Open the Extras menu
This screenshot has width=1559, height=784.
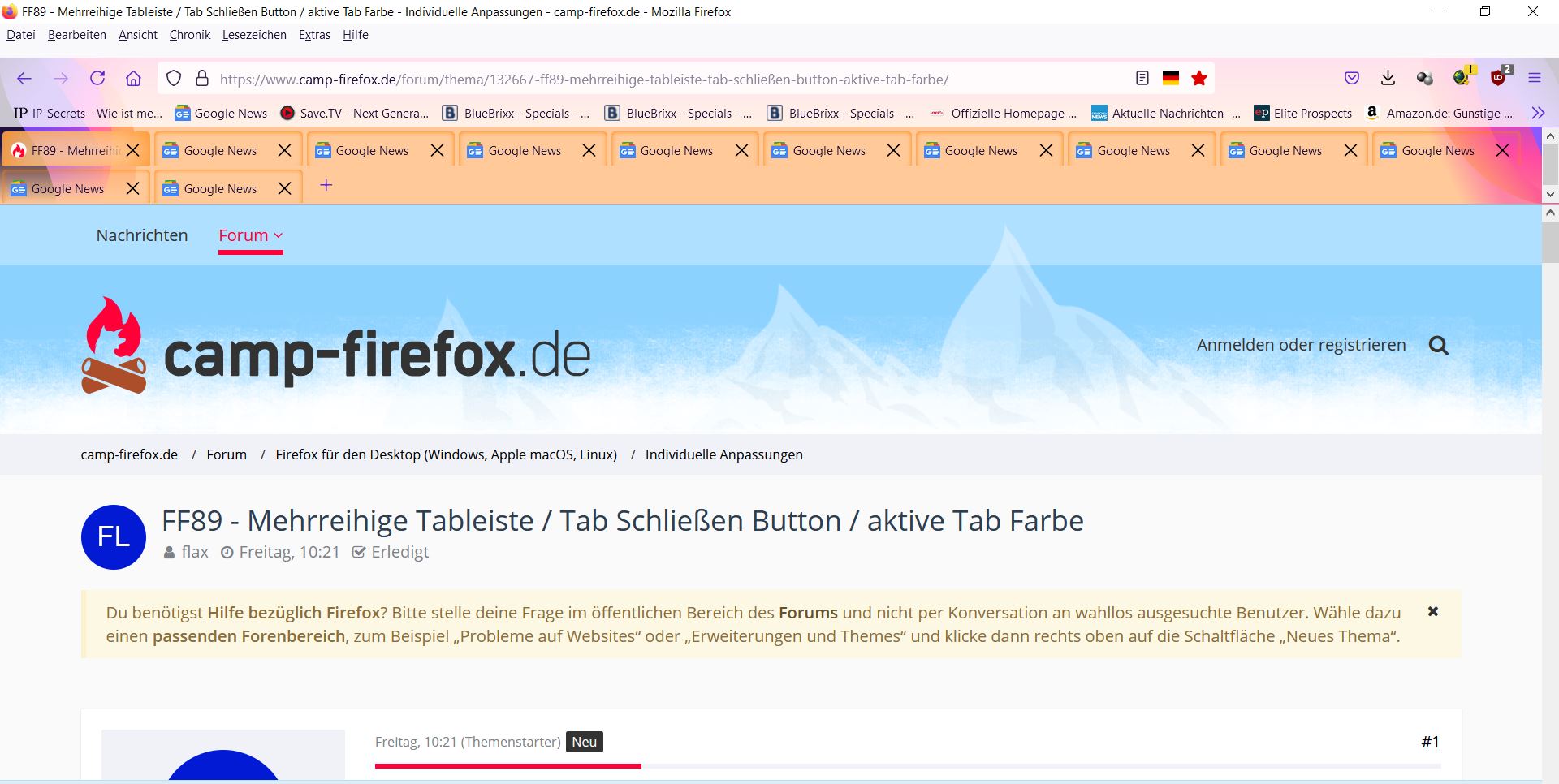(314, 35)
